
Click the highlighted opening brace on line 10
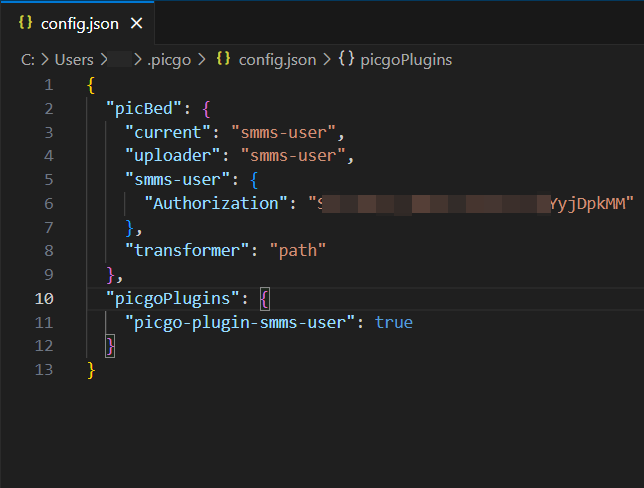point(264,299)
